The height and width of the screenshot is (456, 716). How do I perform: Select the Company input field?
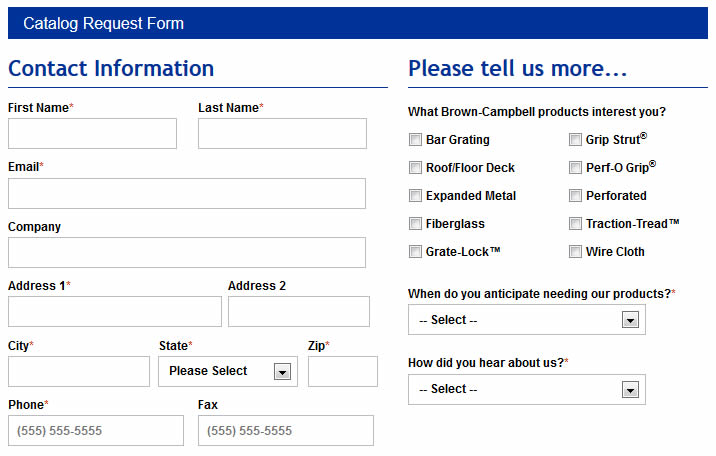[x=187, y=253]
